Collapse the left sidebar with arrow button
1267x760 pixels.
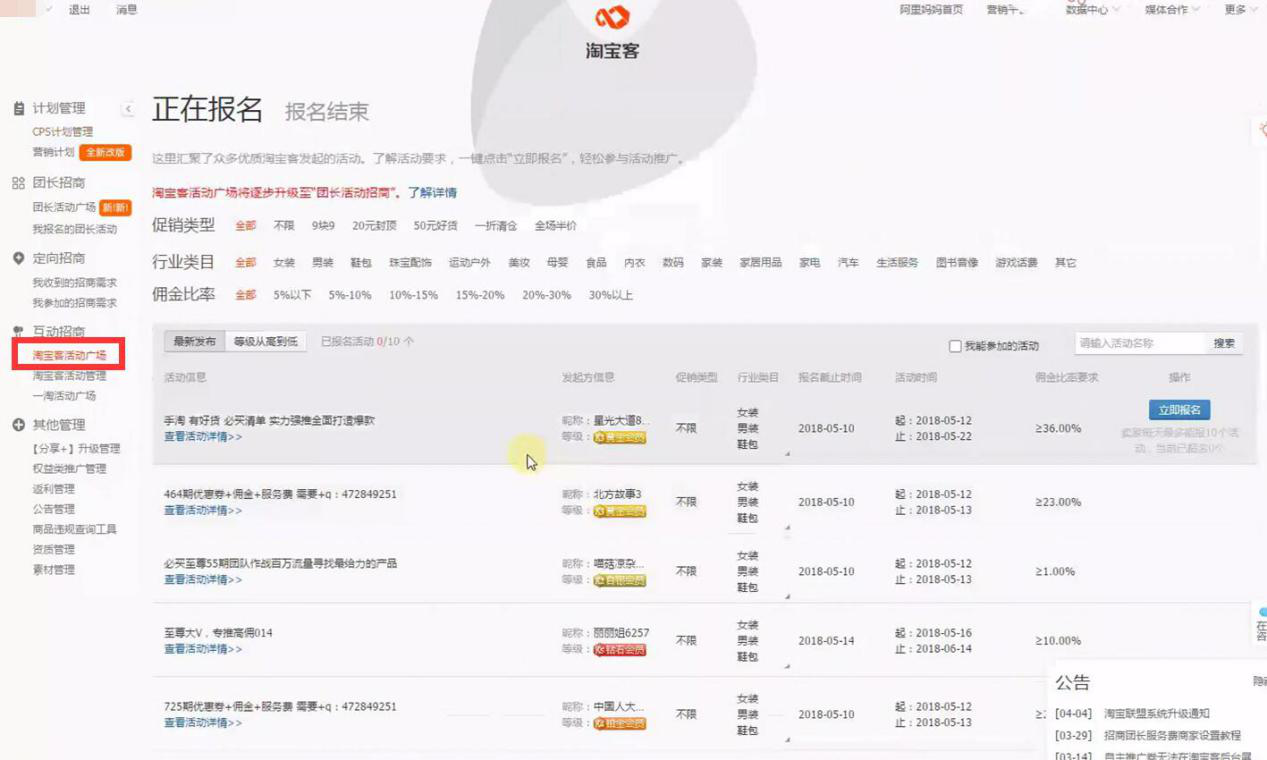(128, 109)
